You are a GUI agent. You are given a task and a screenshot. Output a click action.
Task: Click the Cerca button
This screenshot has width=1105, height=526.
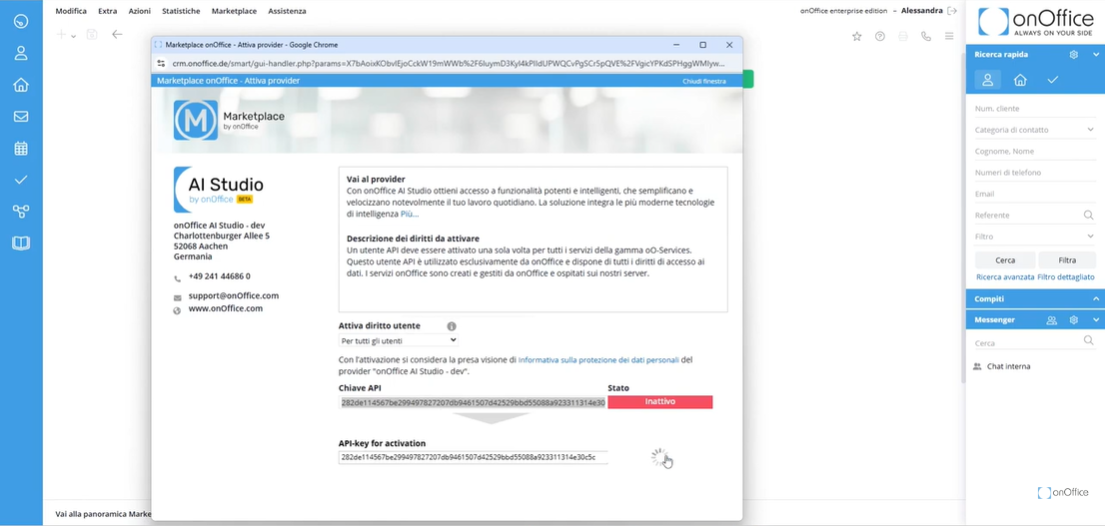click(x=1005, y=260)
